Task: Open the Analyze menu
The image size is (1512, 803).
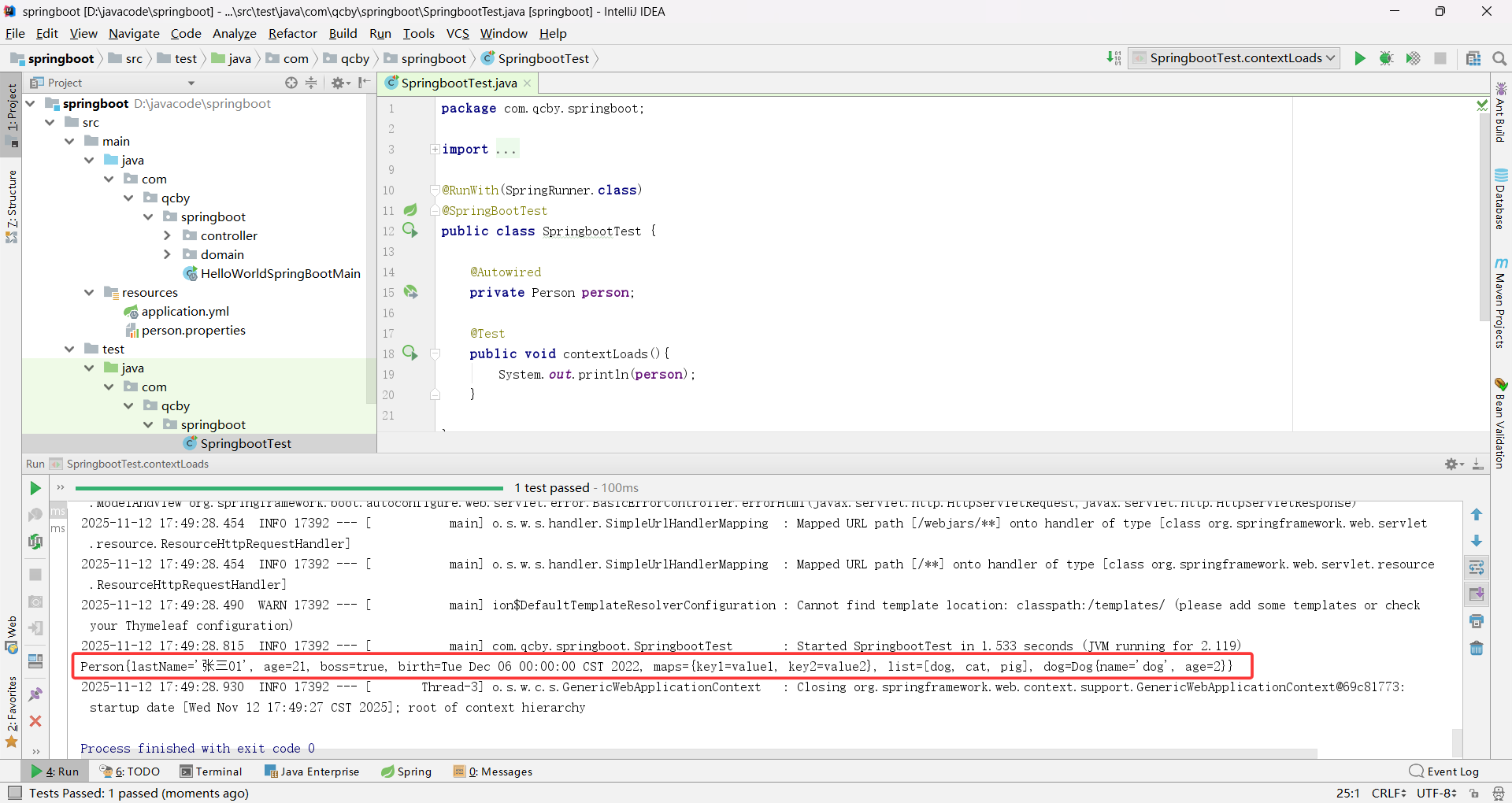Action: 235,33
